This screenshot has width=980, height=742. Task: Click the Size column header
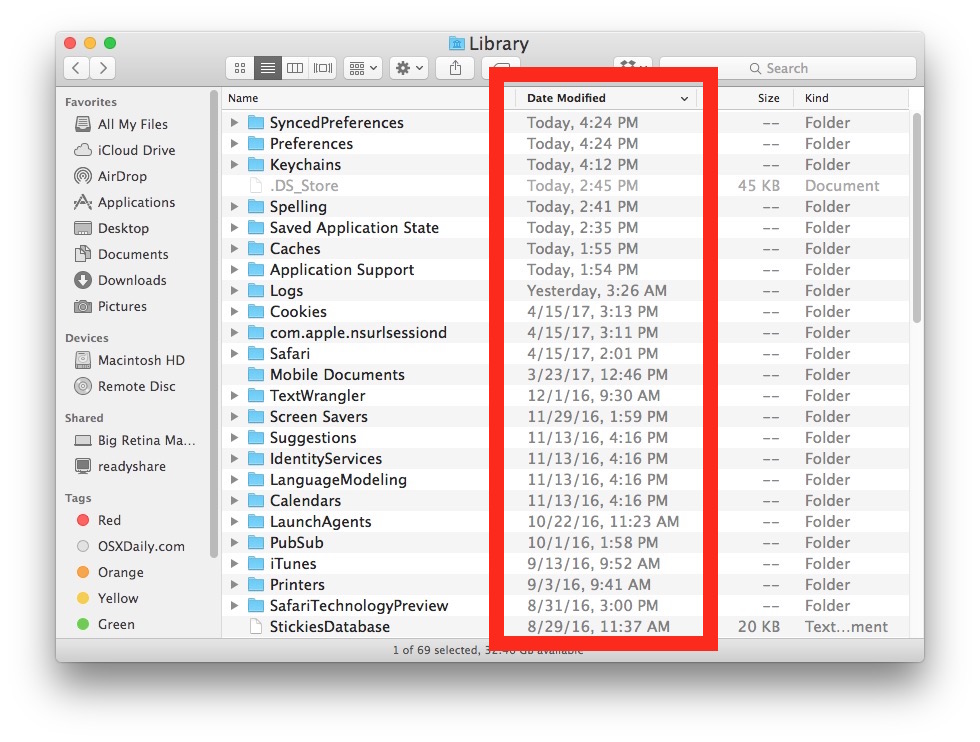click(x=768, y=98)
